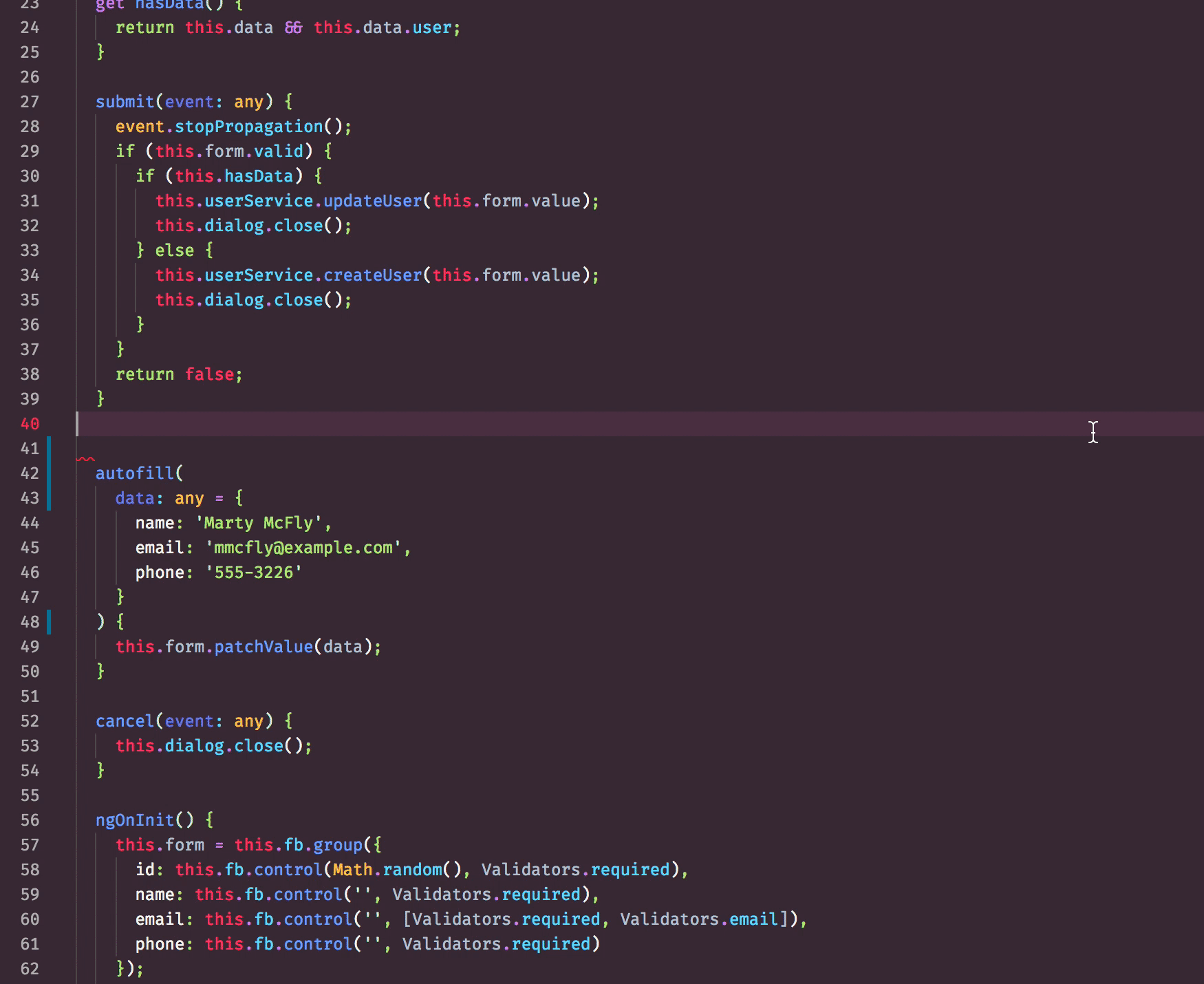Open the blue change marker beside line 42

click(49, 473)
